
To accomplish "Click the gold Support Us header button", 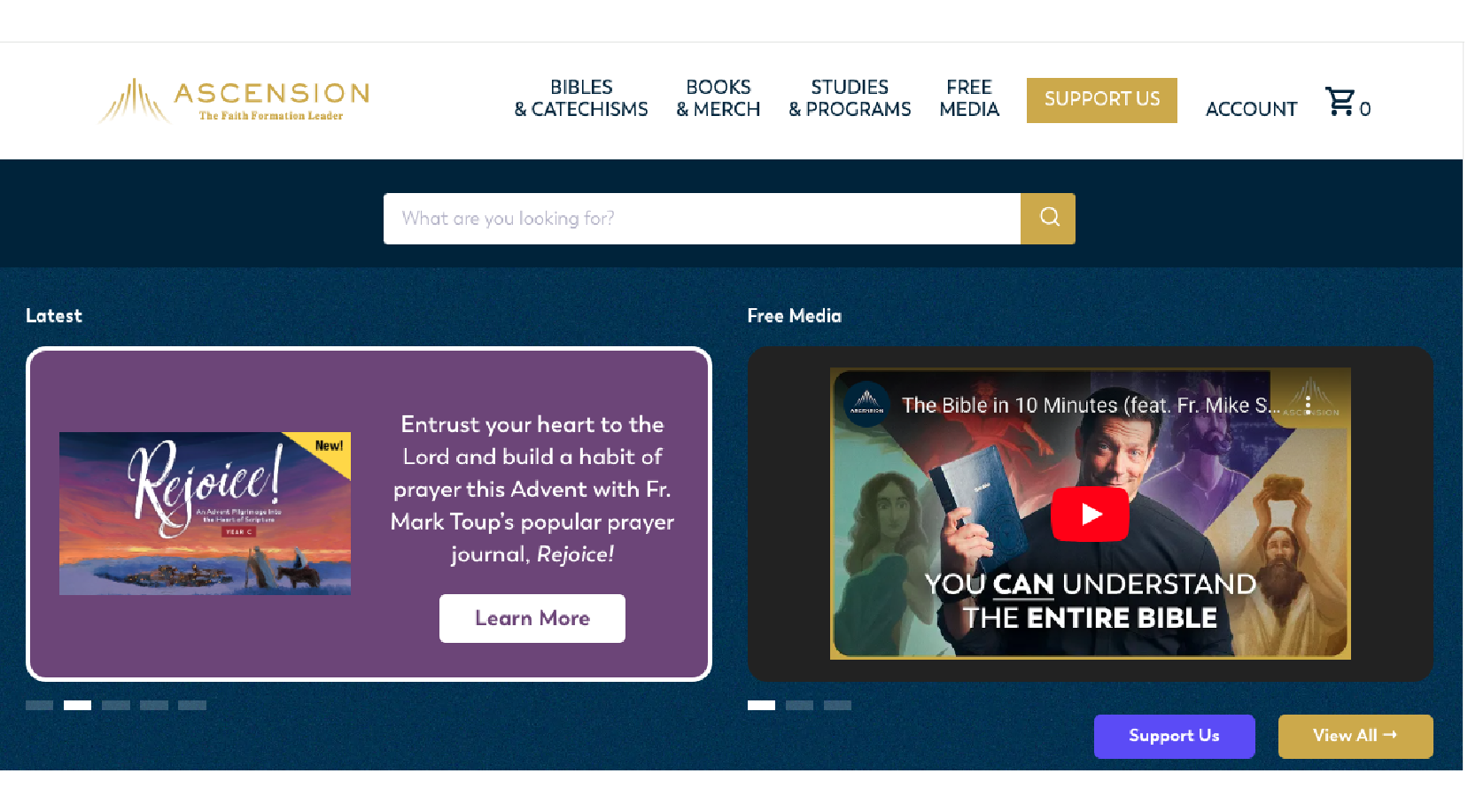I will coord(1102,100).
